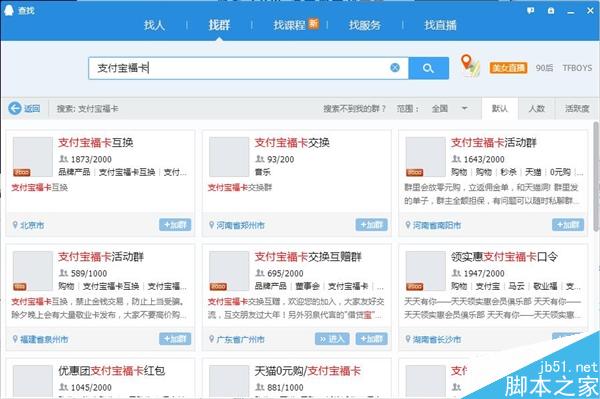Sort results by 默认 tab
The width and height of the screenshot is (600, 399).
tap(500, 109)
